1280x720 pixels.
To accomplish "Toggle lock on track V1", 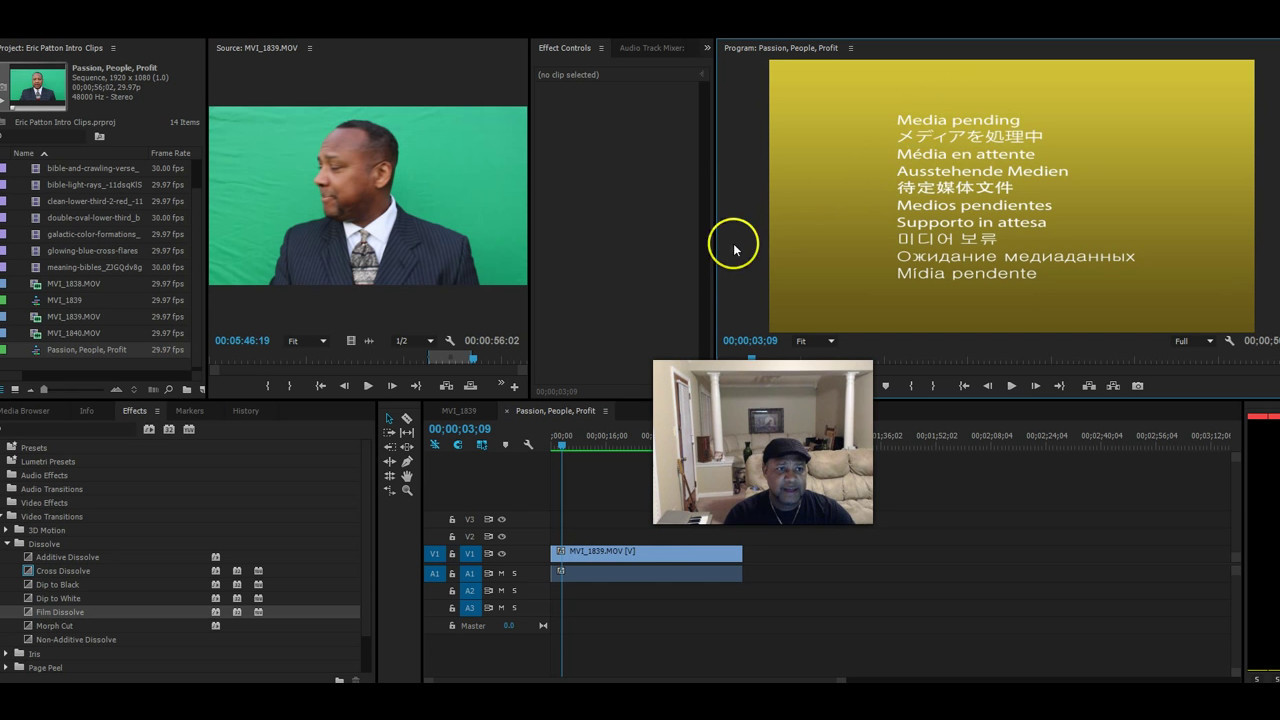I will (x=452, y=554).
